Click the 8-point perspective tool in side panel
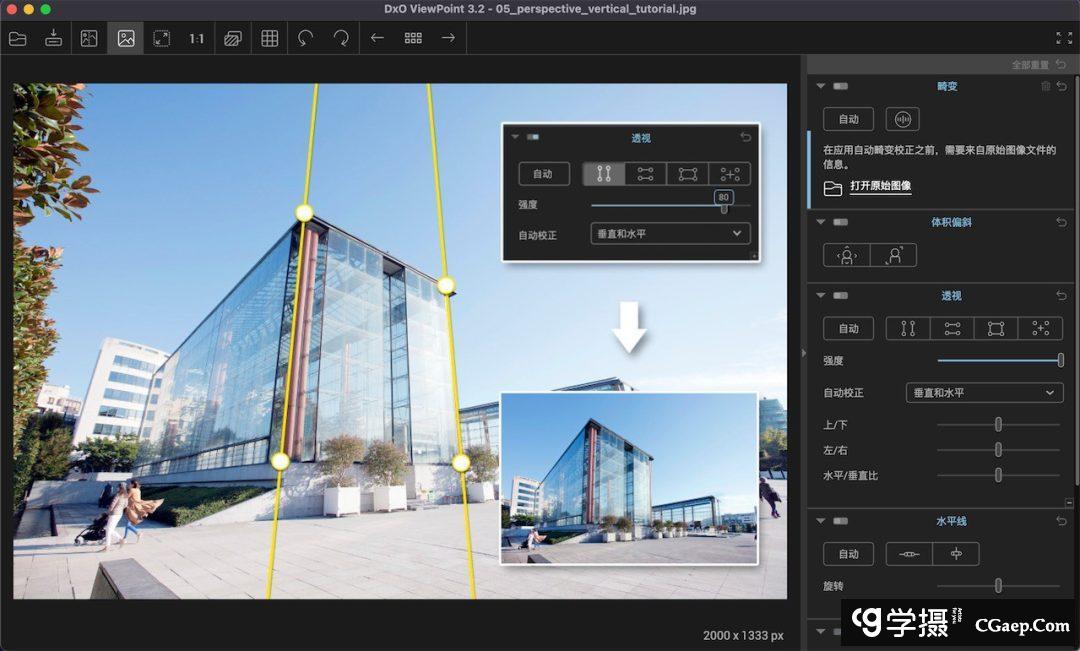 point(1040,328)
